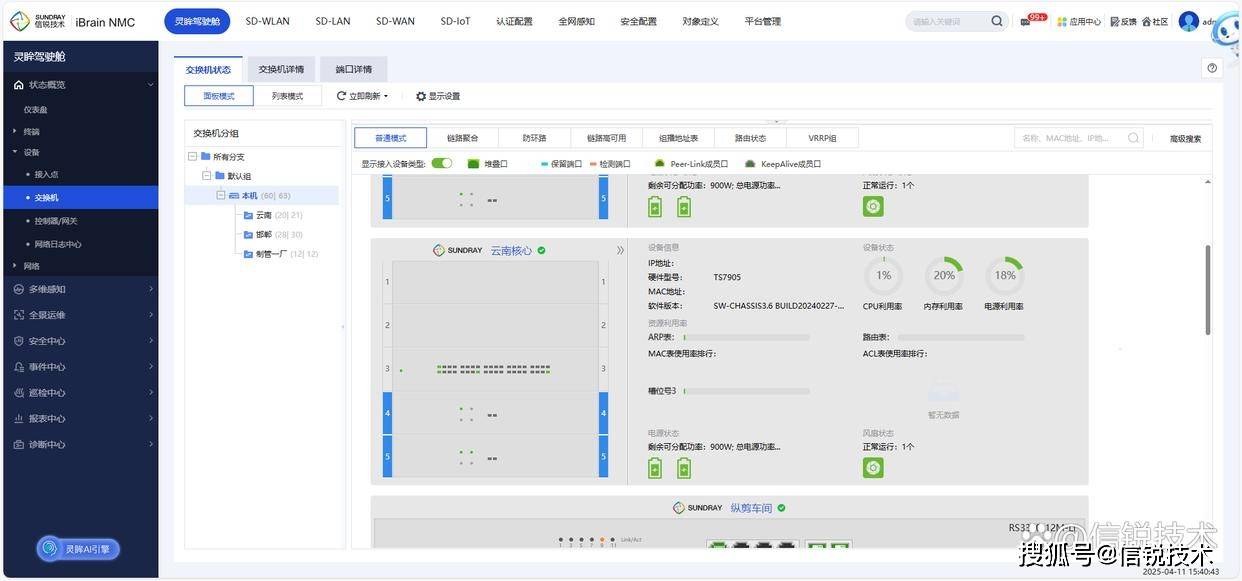
Task: Switch to the 端口详情 tab
Action: [x=353, y=69]
